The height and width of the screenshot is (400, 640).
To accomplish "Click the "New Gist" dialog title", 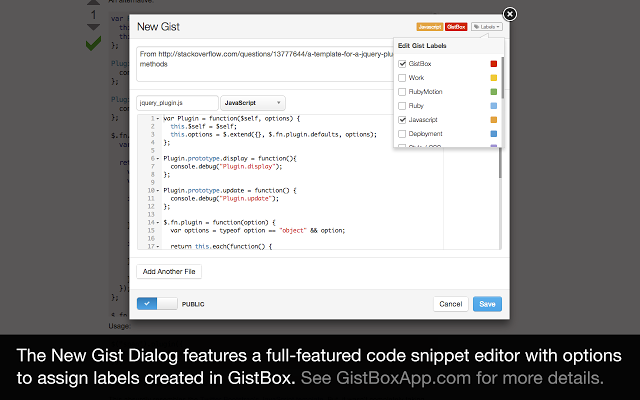I will (x=158, y=27).
